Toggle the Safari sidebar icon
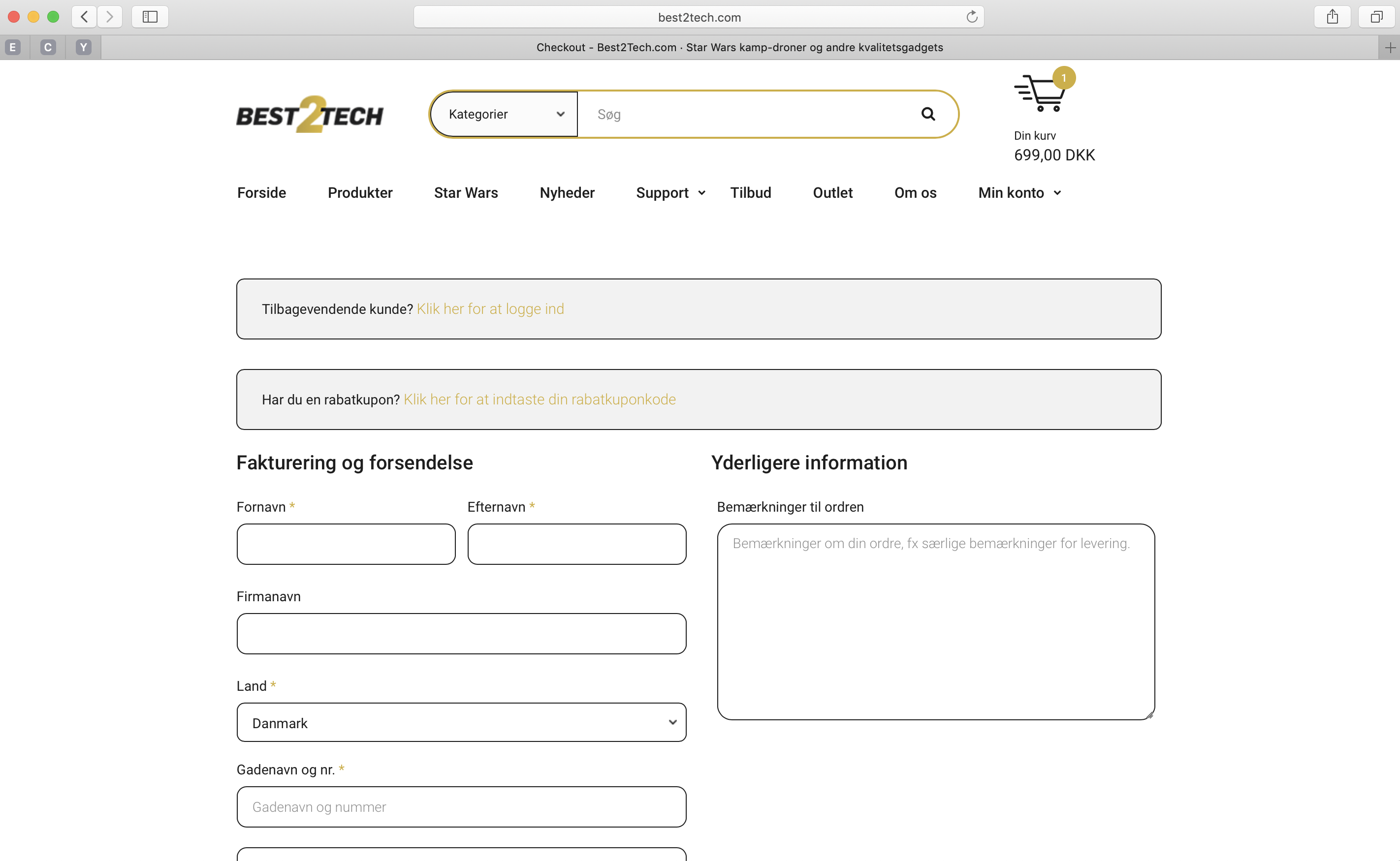The width and height of the screenshot is (1400, 861). point(150,17)
